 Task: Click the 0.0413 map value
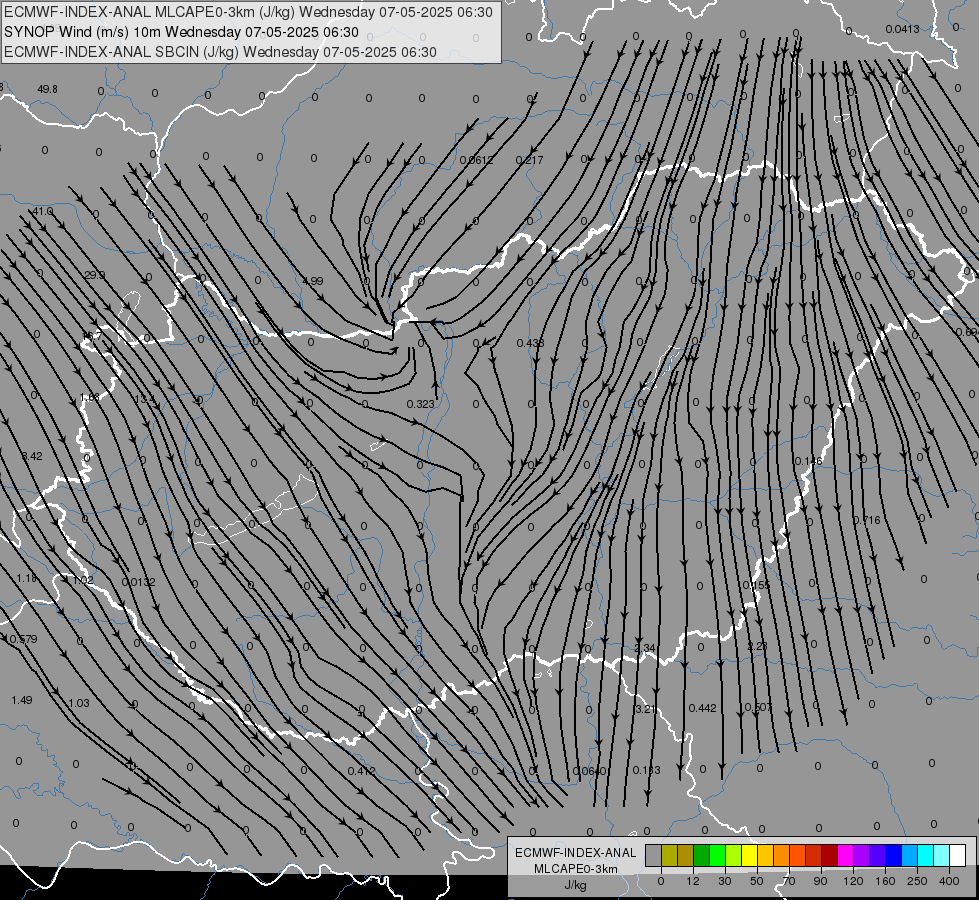902,29
